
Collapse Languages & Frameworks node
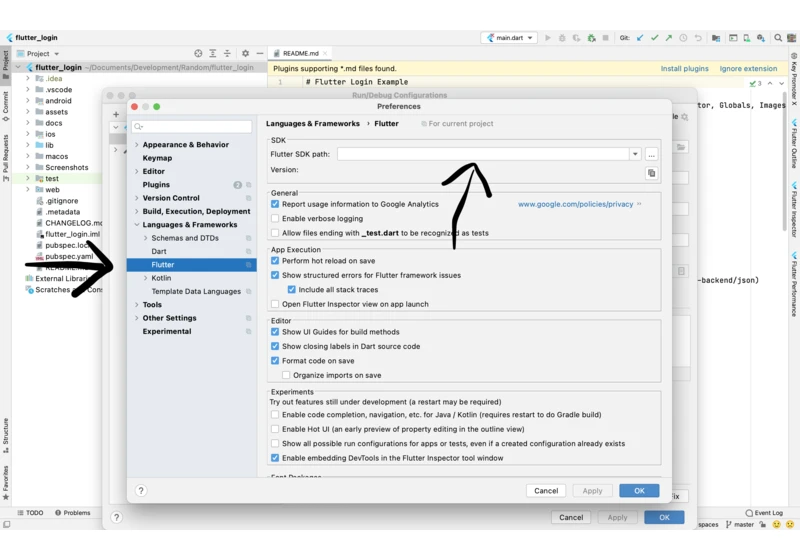point(137,224)
